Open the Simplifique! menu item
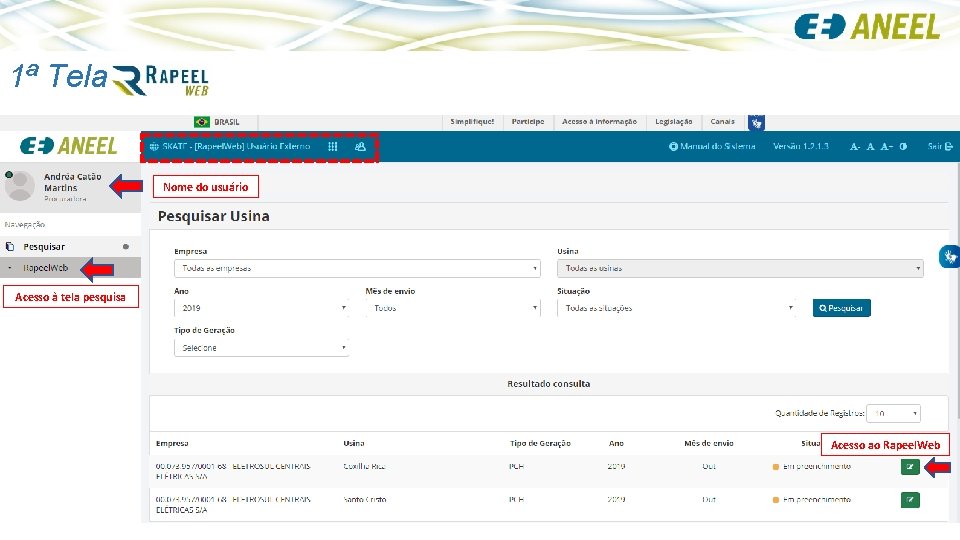 pos(472,122)
